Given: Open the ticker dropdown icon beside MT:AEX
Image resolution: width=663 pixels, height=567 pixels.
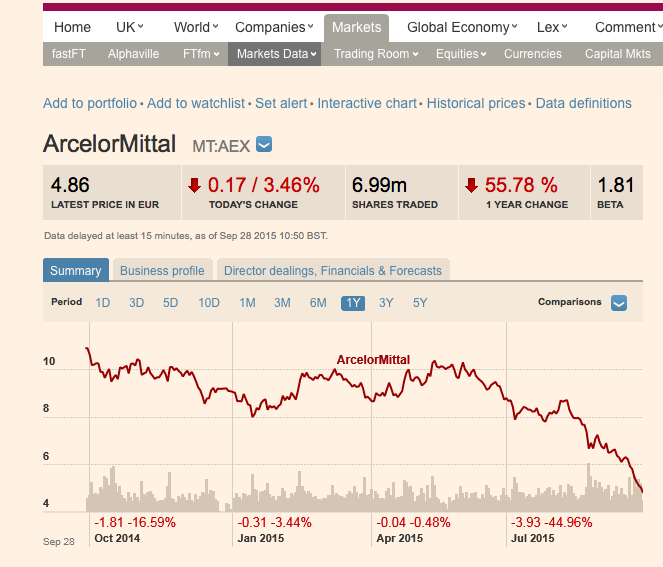Looking at the screenshot, I should click(264, 145).
